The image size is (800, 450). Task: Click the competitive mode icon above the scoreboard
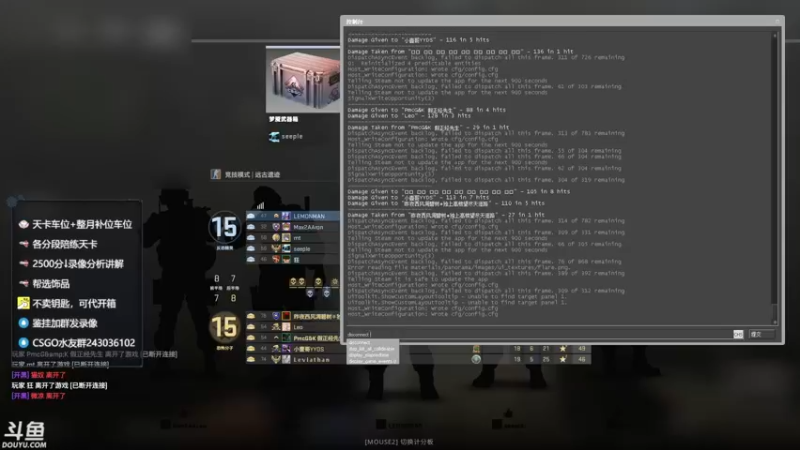(216, 174)
